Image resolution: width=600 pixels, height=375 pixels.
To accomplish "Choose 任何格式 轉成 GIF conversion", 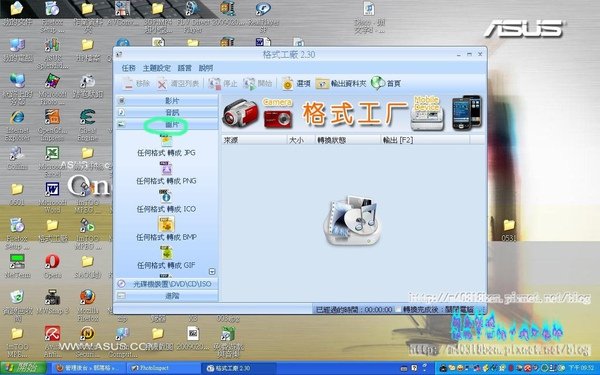I will (166, 258).
